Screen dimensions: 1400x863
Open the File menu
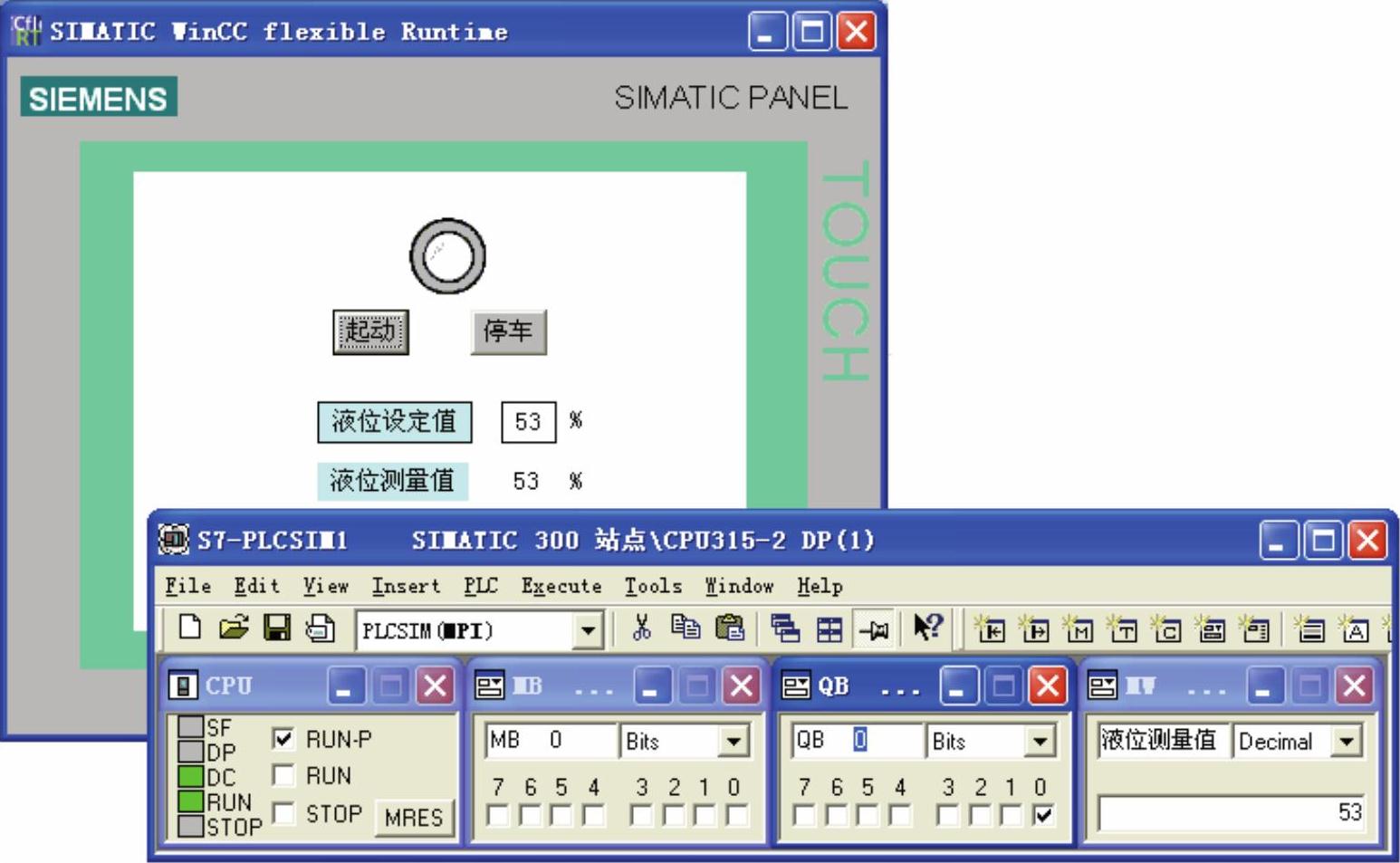(x=187, y=586)
